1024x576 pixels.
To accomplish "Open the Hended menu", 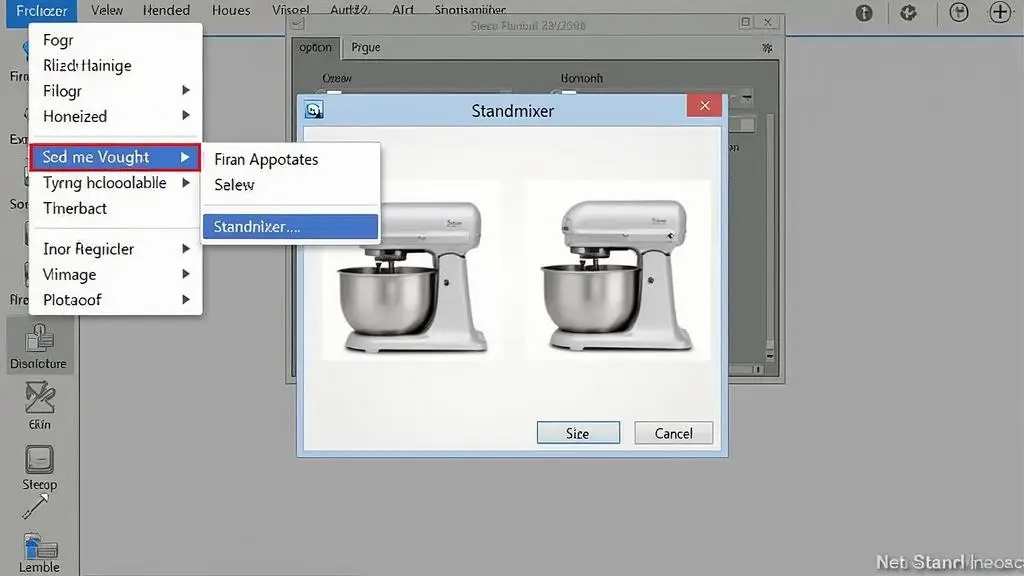I will coord(167,10).
